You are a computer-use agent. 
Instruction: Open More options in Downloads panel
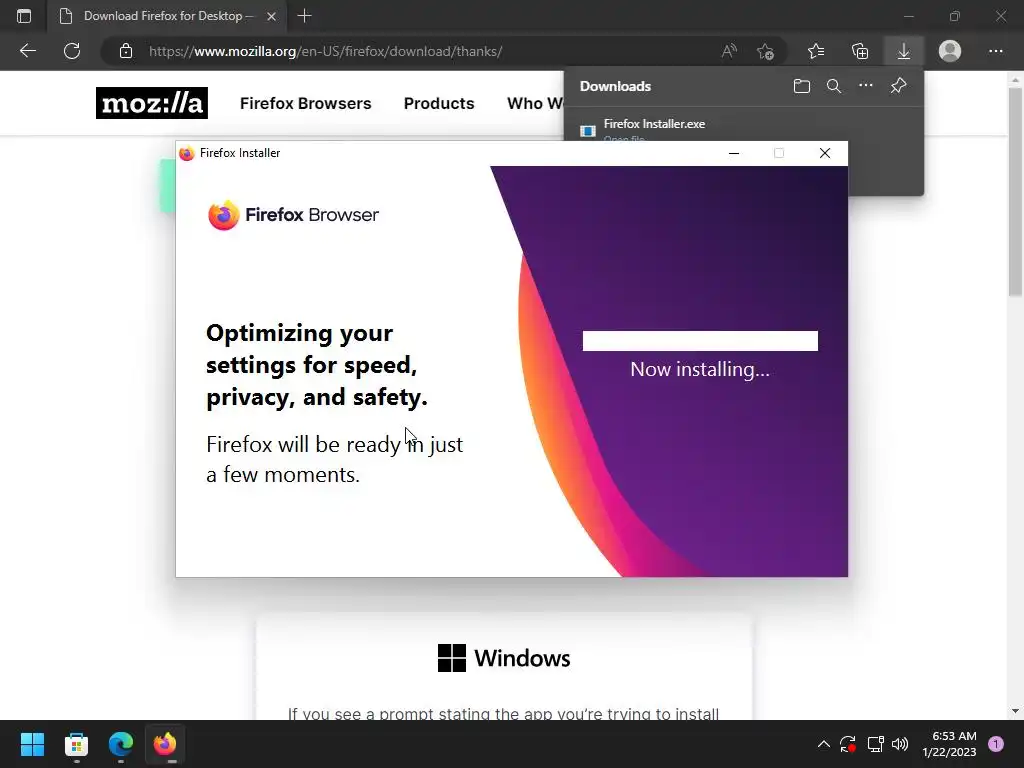click(865, 86)
